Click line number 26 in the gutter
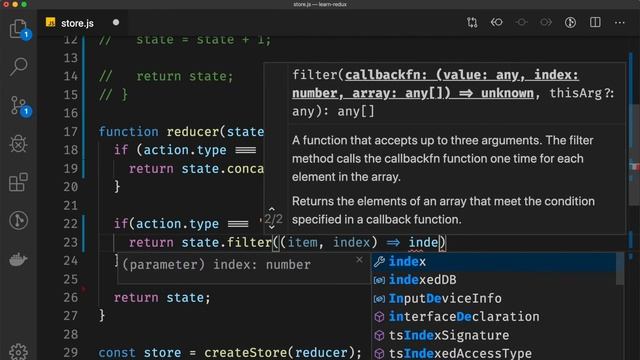This screenshot has height=360, width=640. pyautogui.click(x=71, y=298)
